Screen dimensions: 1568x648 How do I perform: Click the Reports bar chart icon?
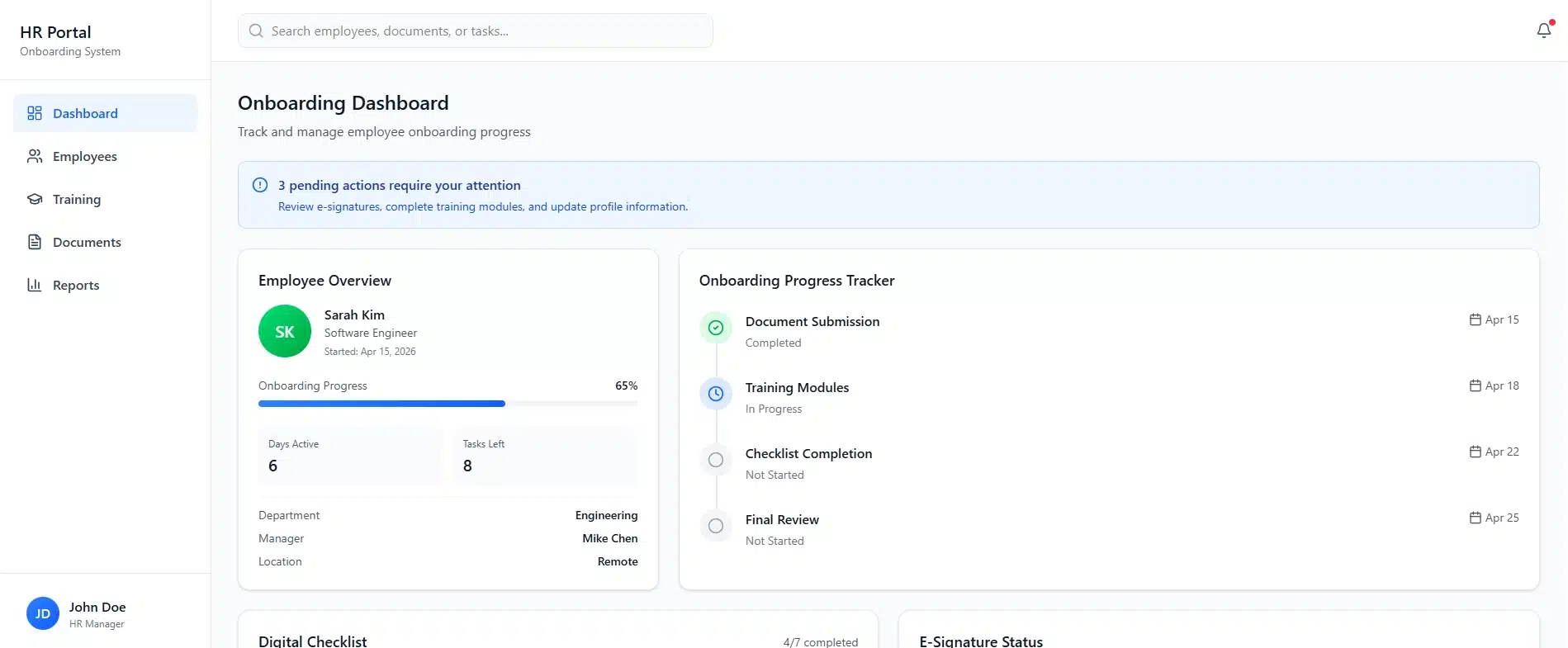pyautogui.click(x=35, y=285)
